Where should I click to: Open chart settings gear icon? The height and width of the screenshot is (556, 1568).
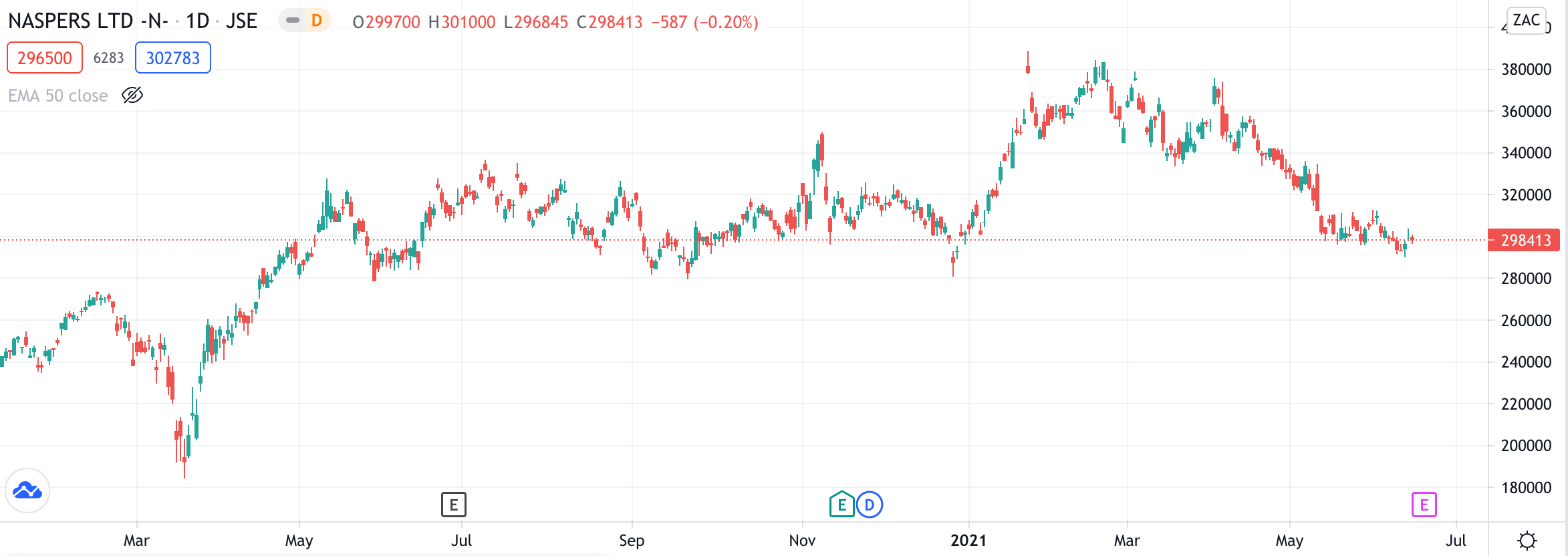click(x=1527, y=540)
